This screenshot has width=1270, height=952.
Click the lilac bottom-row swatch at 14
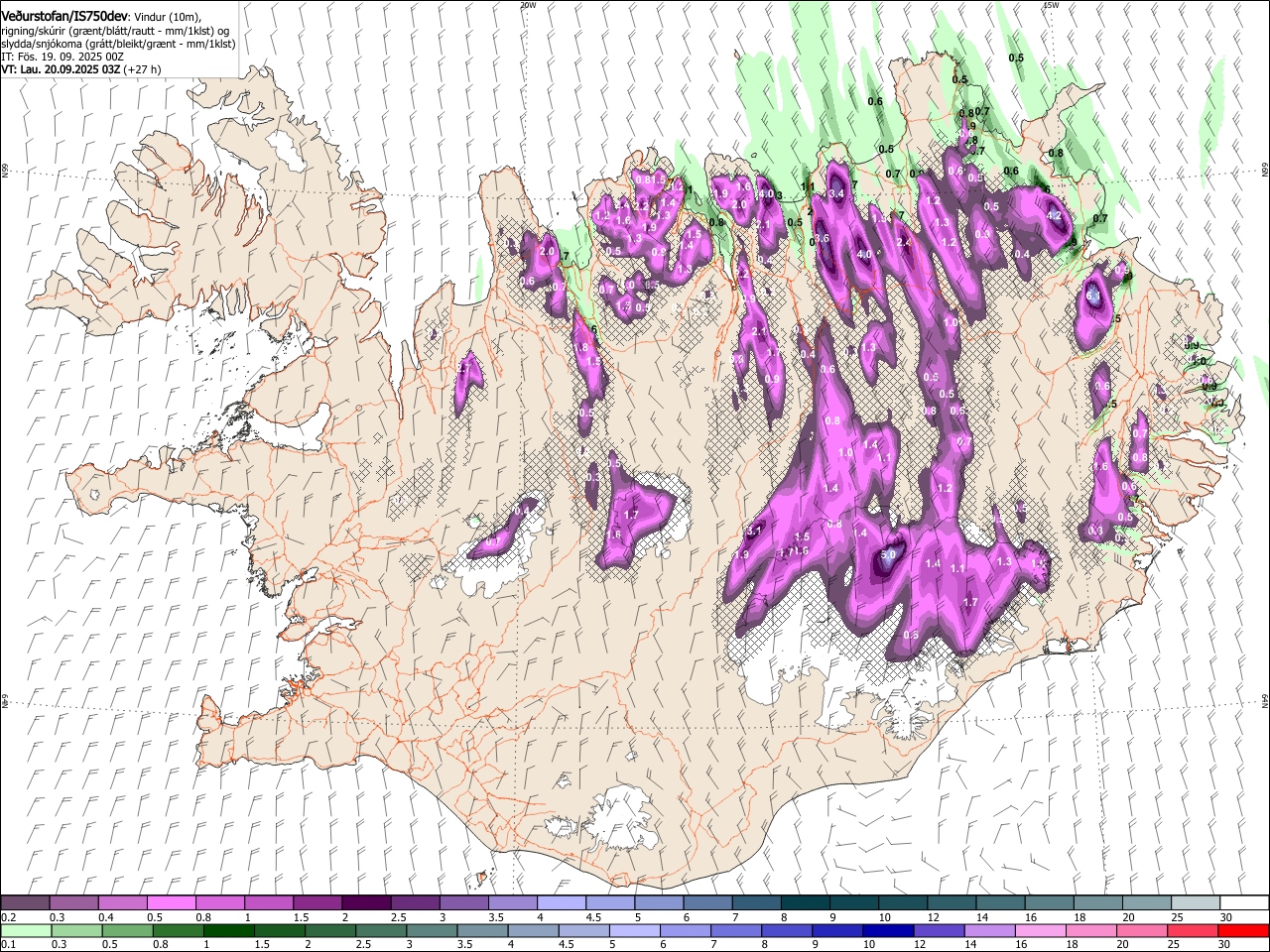point(988,930)
